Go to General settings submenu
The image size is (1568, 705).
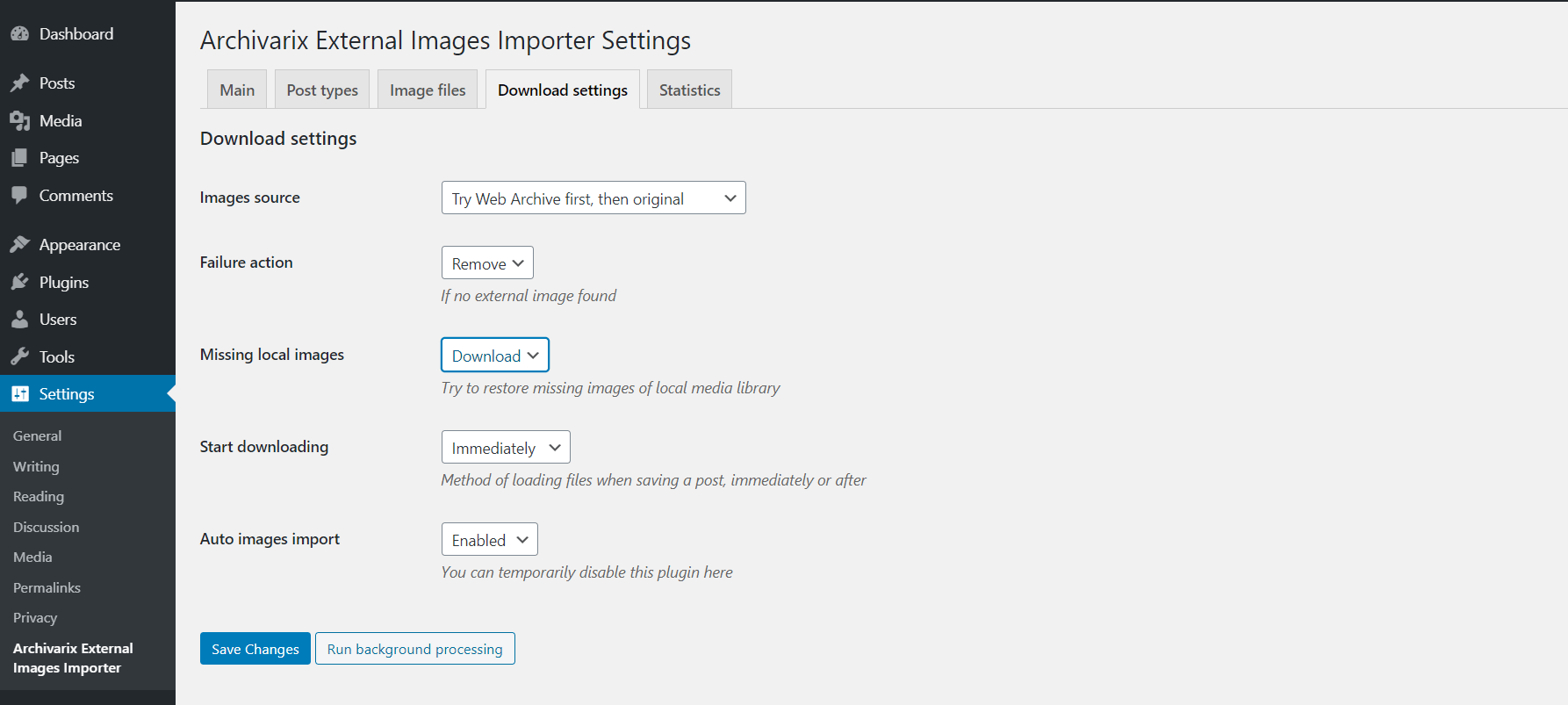[38, 436]
